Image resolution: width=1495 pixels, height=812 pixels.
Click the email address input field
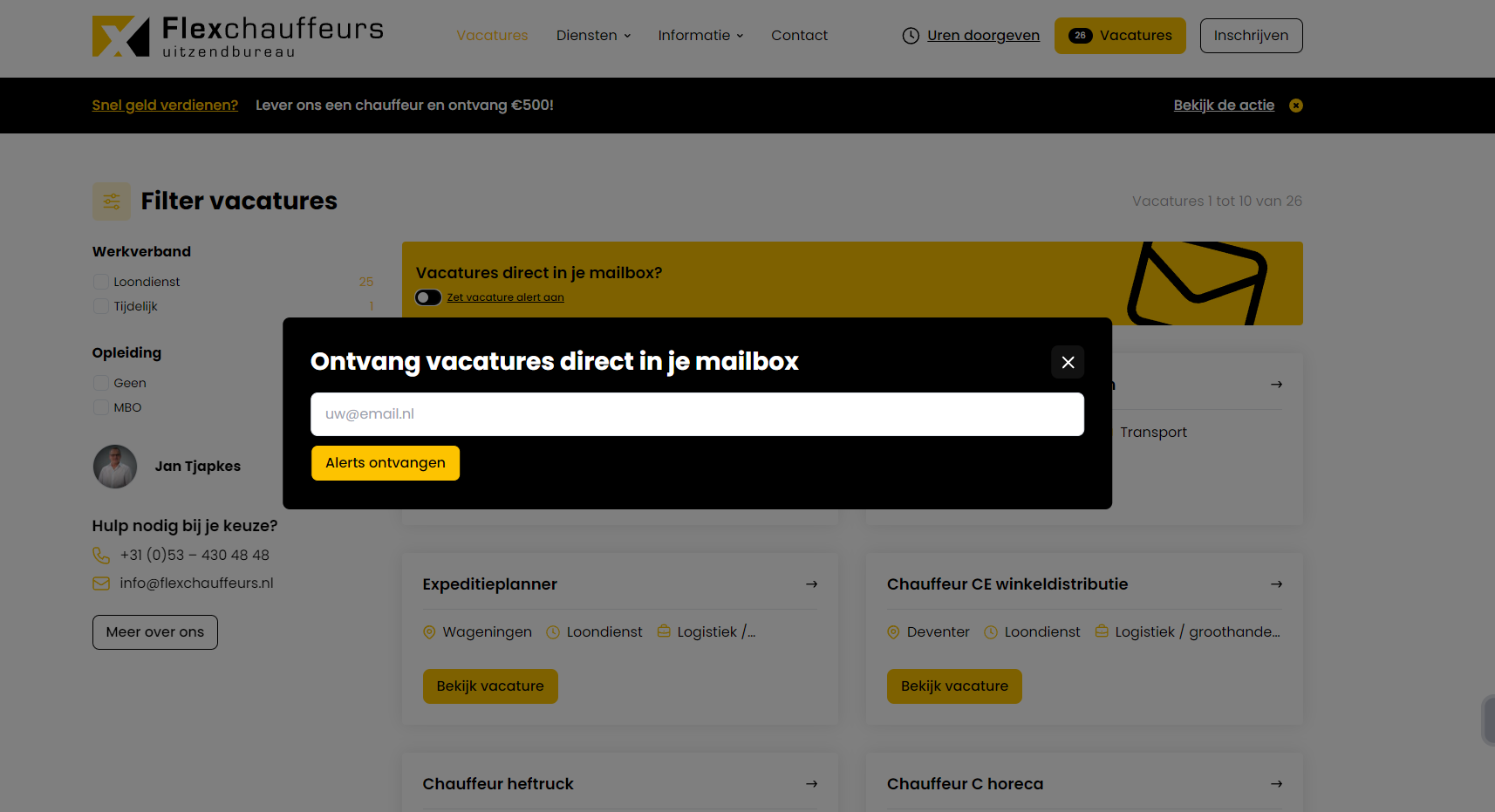pyautogui.click(x=697, y=413)
